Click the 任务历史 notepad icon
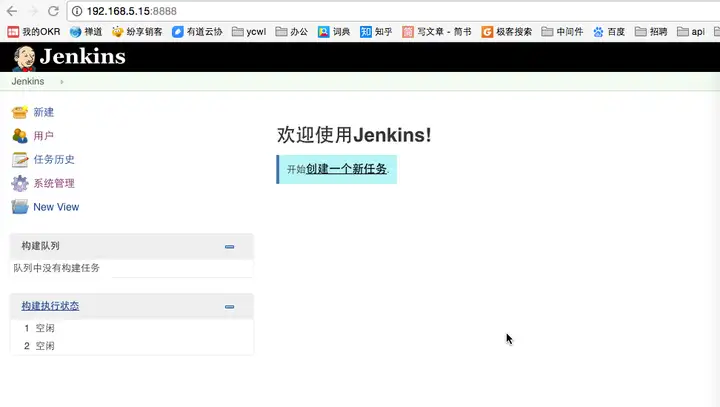This screenshot has height=407, width=720. point(20,159)
